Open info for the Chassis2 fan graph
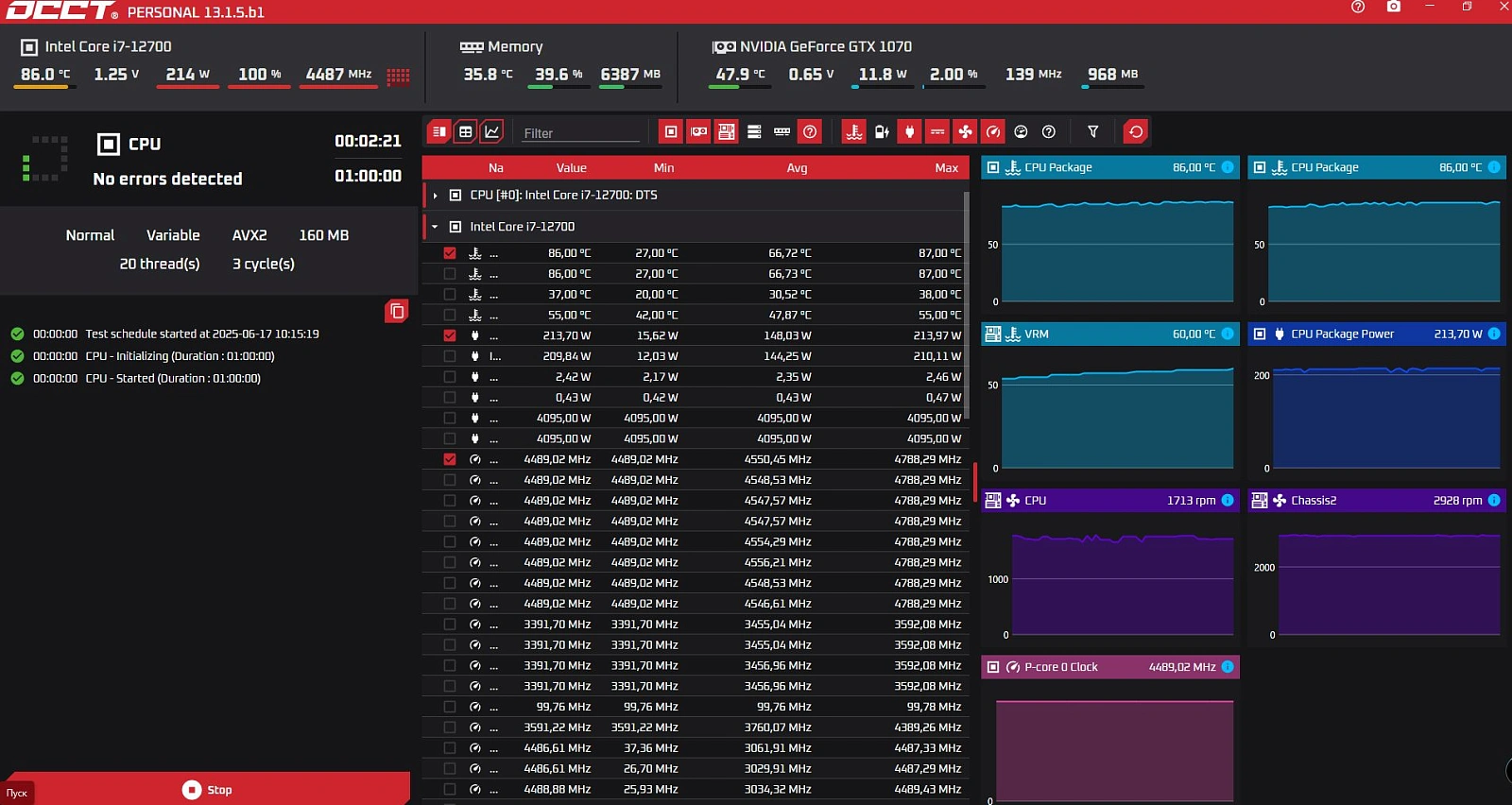 tap(1494, 500)
